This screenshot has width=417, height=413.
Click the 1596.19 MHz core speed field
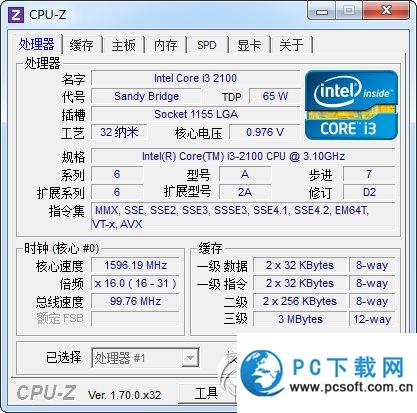(135, 265)
